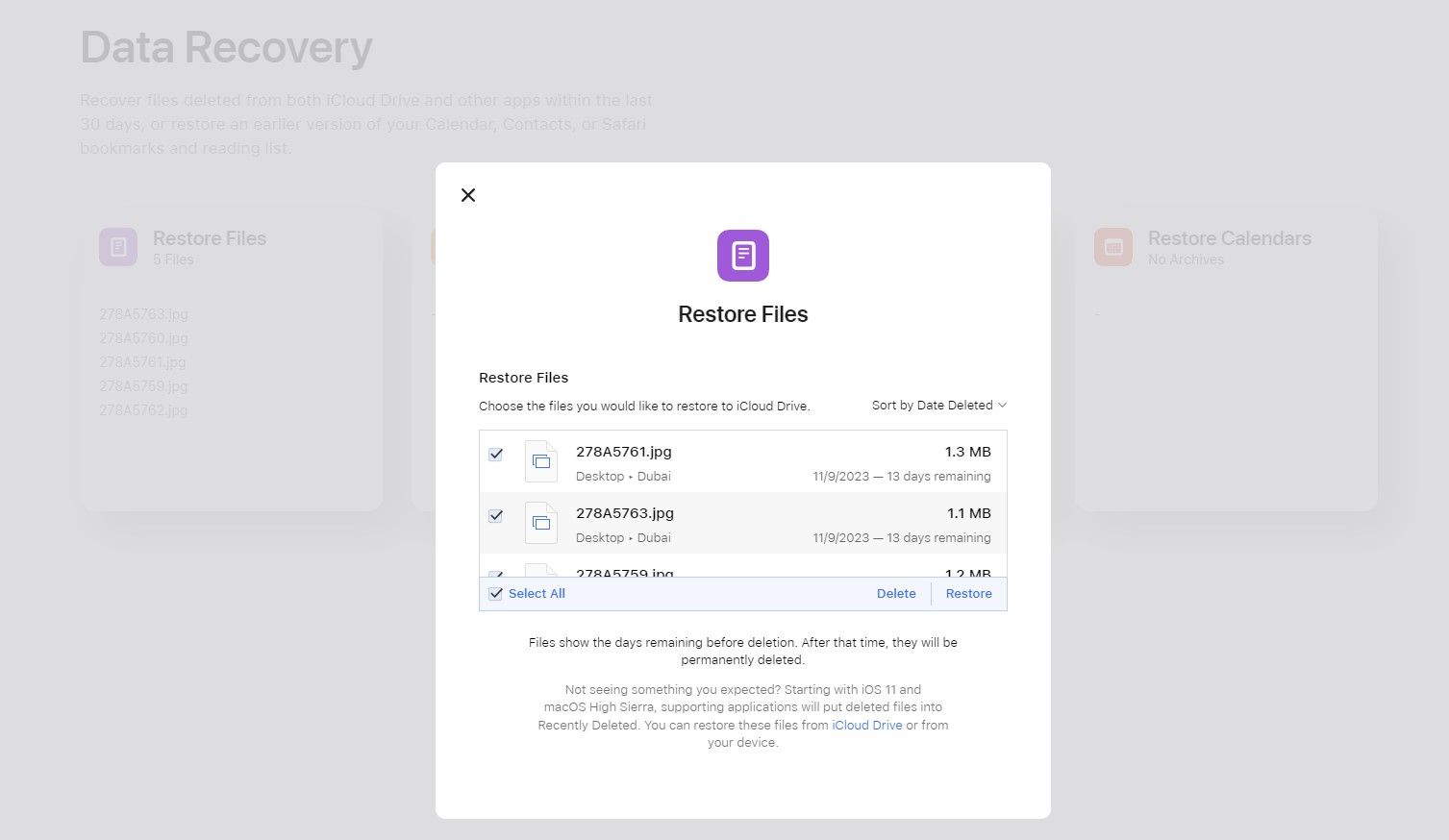The width and height of the screenshot is (1449, 840).
Task: Click the Restore Files card icon in background
Action: (118, 247)
